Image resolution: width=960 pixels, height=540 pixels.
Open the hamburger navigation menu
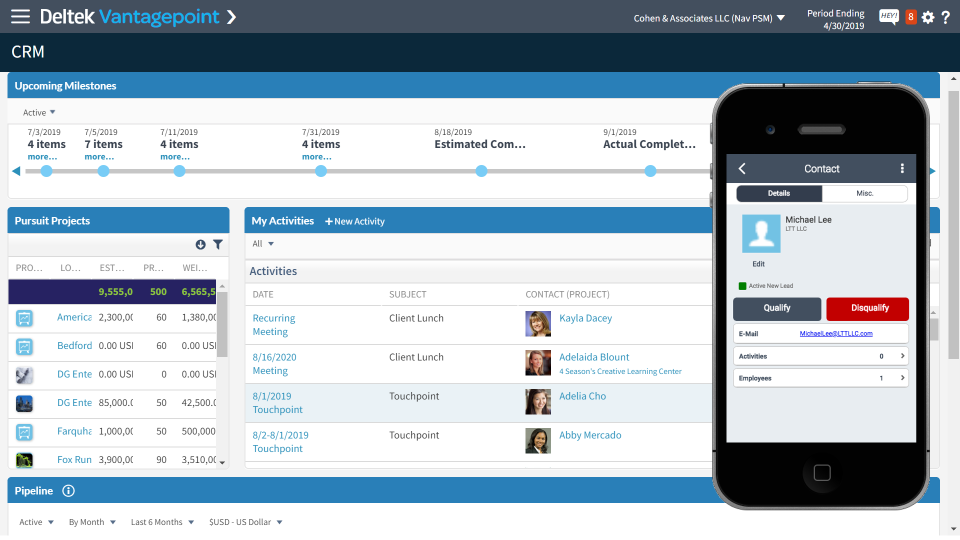click(x=20, y=17)
